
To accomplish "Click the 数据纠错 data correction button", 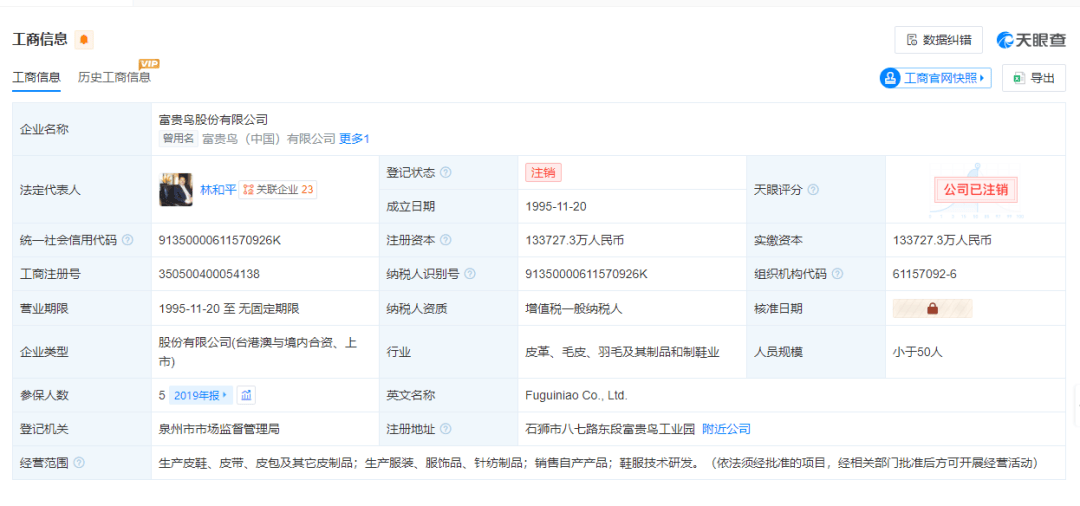I will 938,40.
